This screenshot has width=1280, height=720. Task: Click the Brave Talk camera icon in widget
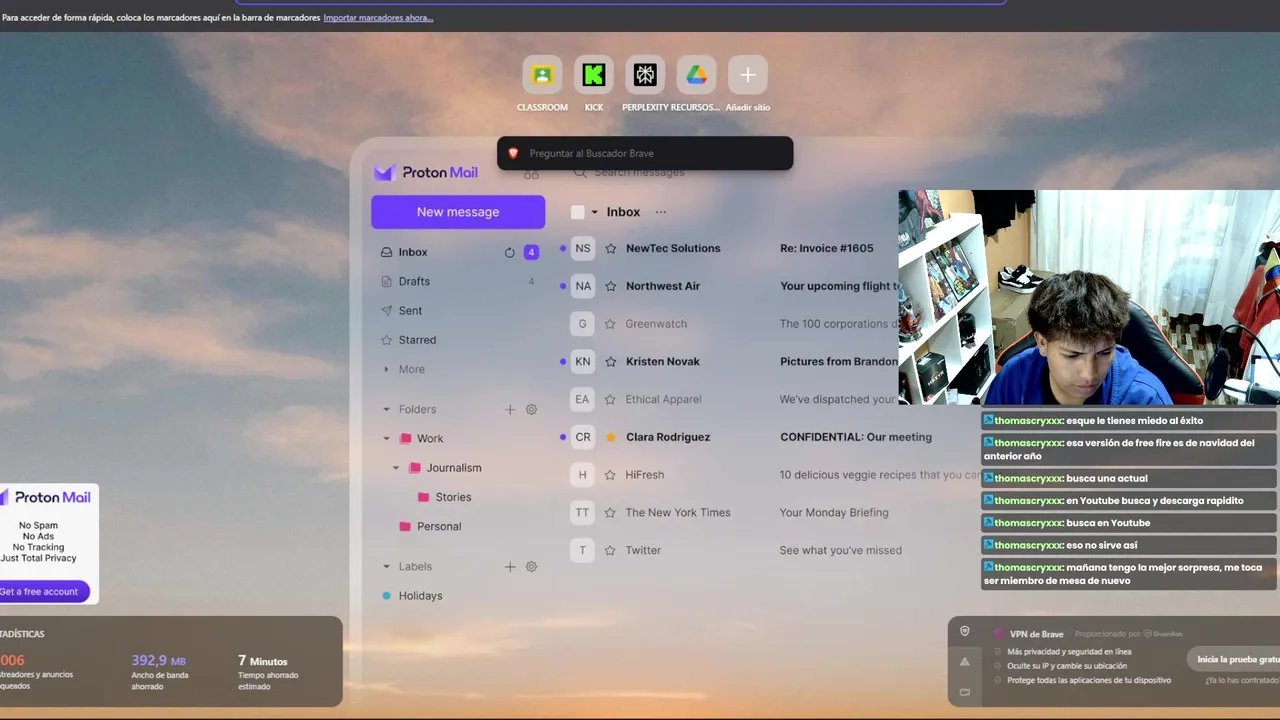(x=965, y=692)
